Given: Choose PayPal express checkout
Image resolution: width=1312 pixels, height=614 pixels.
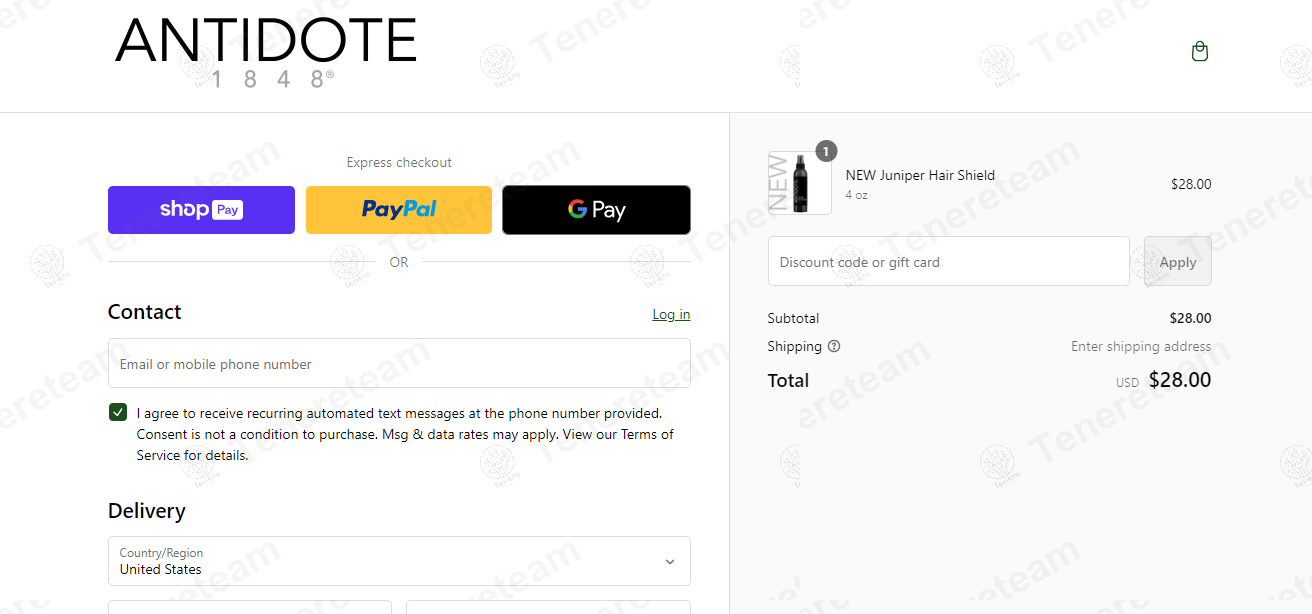Looking at the screenshot, I should click(399, 210).
